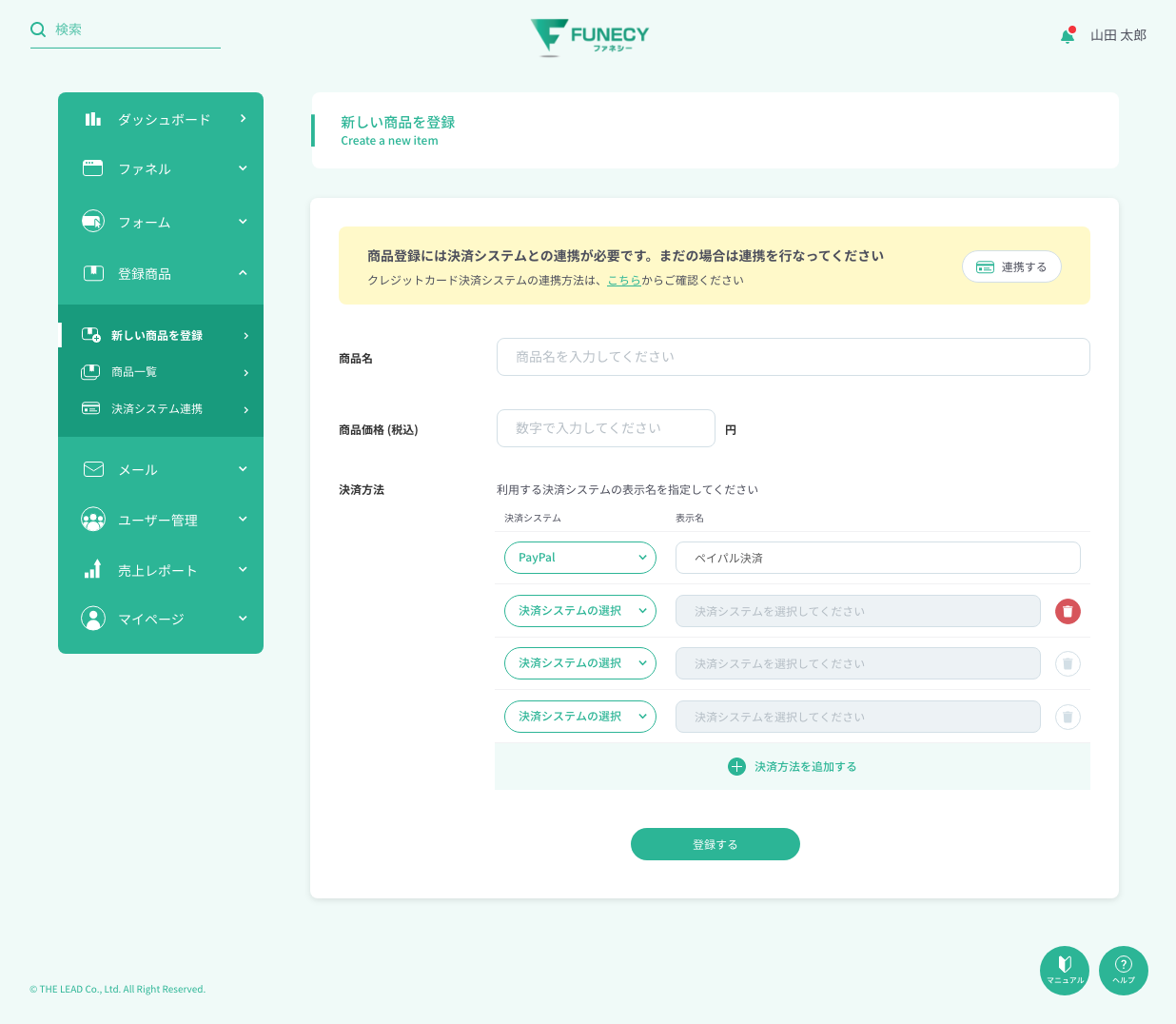Click the card icon in 連携する button
This screenshot has height=1024, width=1176.
click(985, 267)
